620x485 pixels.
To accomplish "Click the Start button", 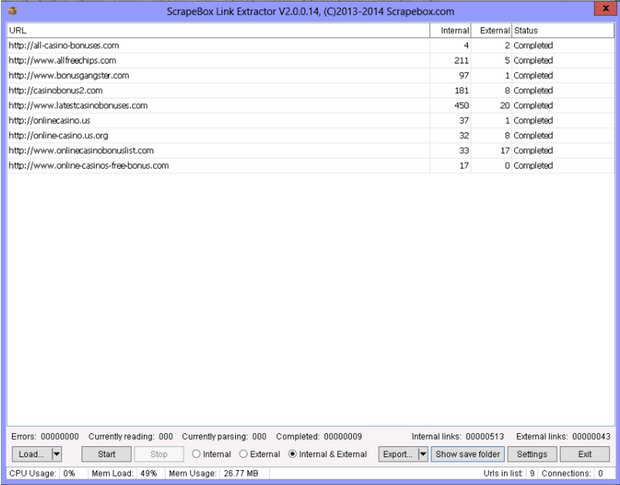I will pyautogui.click(x=106, y=454).
